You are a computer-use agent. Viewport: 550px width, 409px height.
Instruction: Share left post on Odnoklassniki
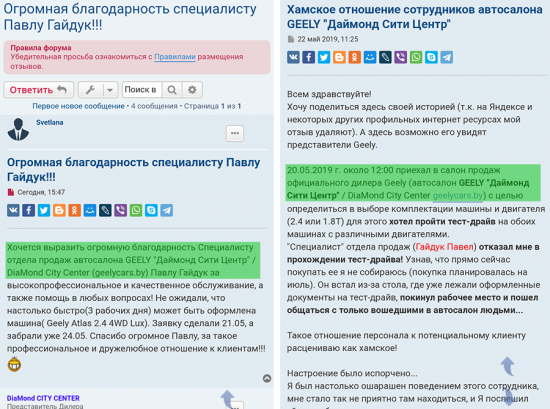pos(75,210)
